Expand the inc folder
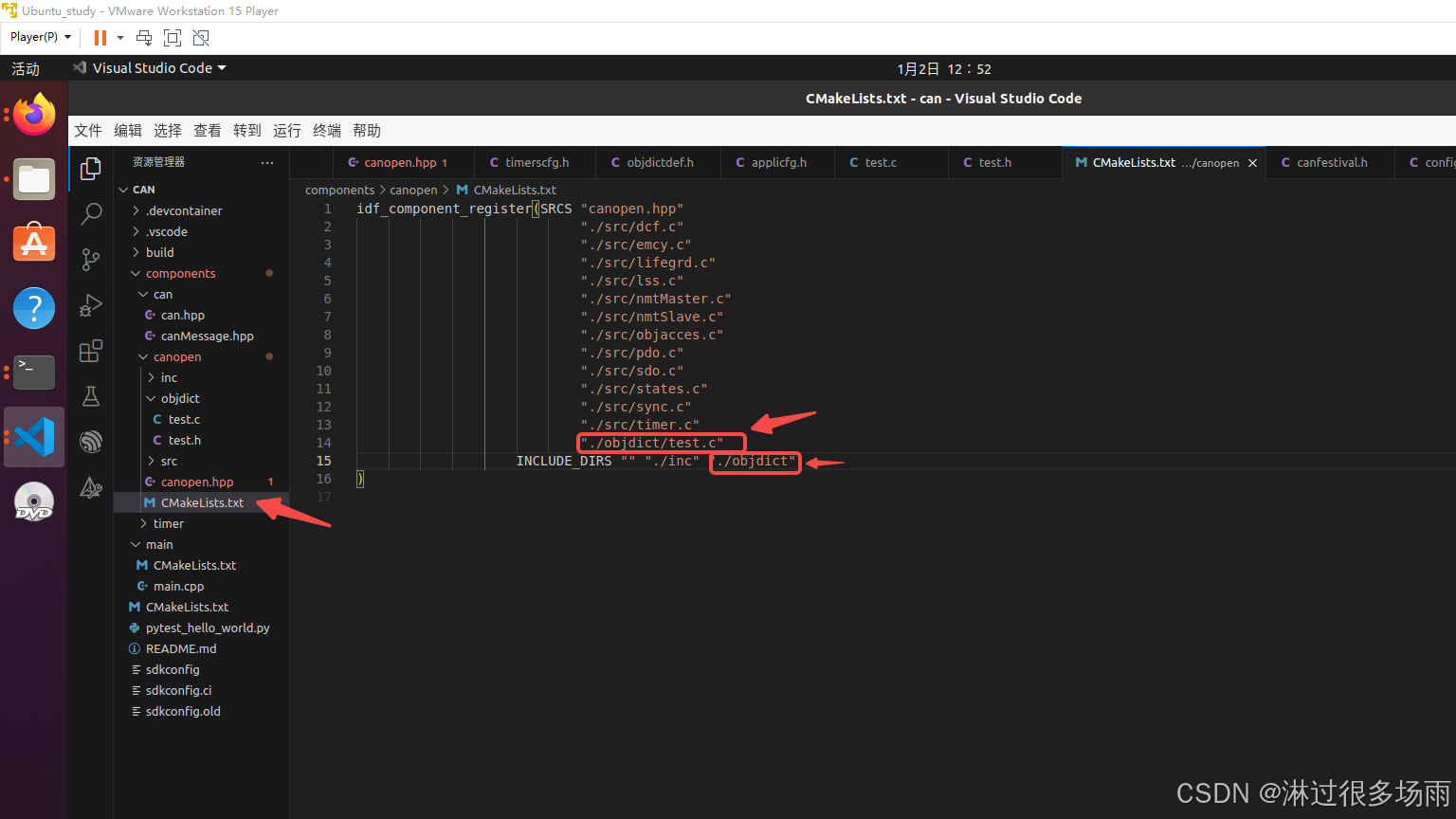This screenshot has height=819, width=1456. tap(201, 377)
